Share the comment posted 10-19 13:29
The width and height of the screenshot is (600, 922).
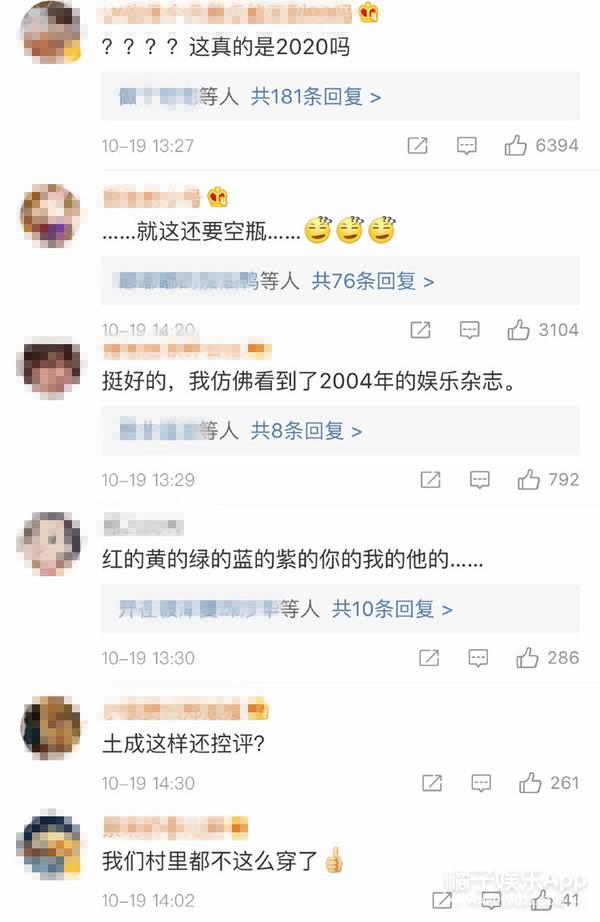coord(431,480)
